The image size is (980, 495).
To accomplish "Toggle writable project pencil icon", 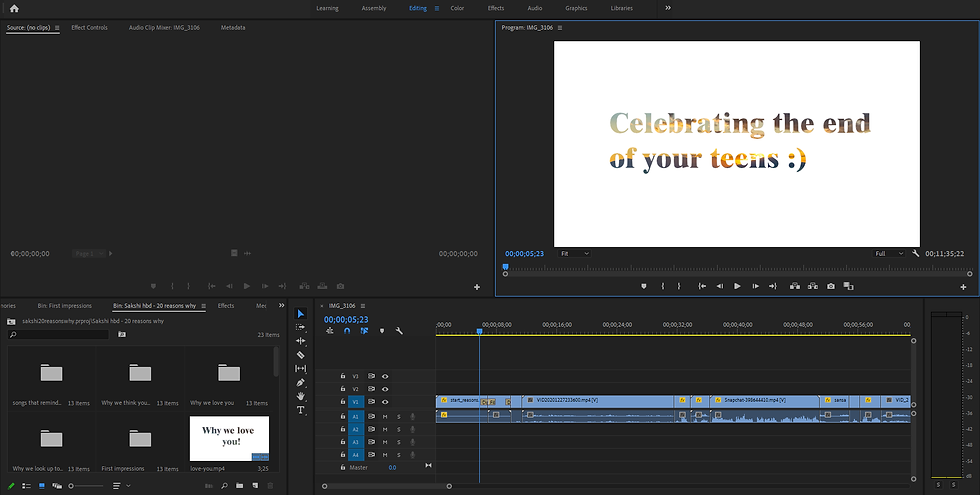I will (x=11, y=486).
